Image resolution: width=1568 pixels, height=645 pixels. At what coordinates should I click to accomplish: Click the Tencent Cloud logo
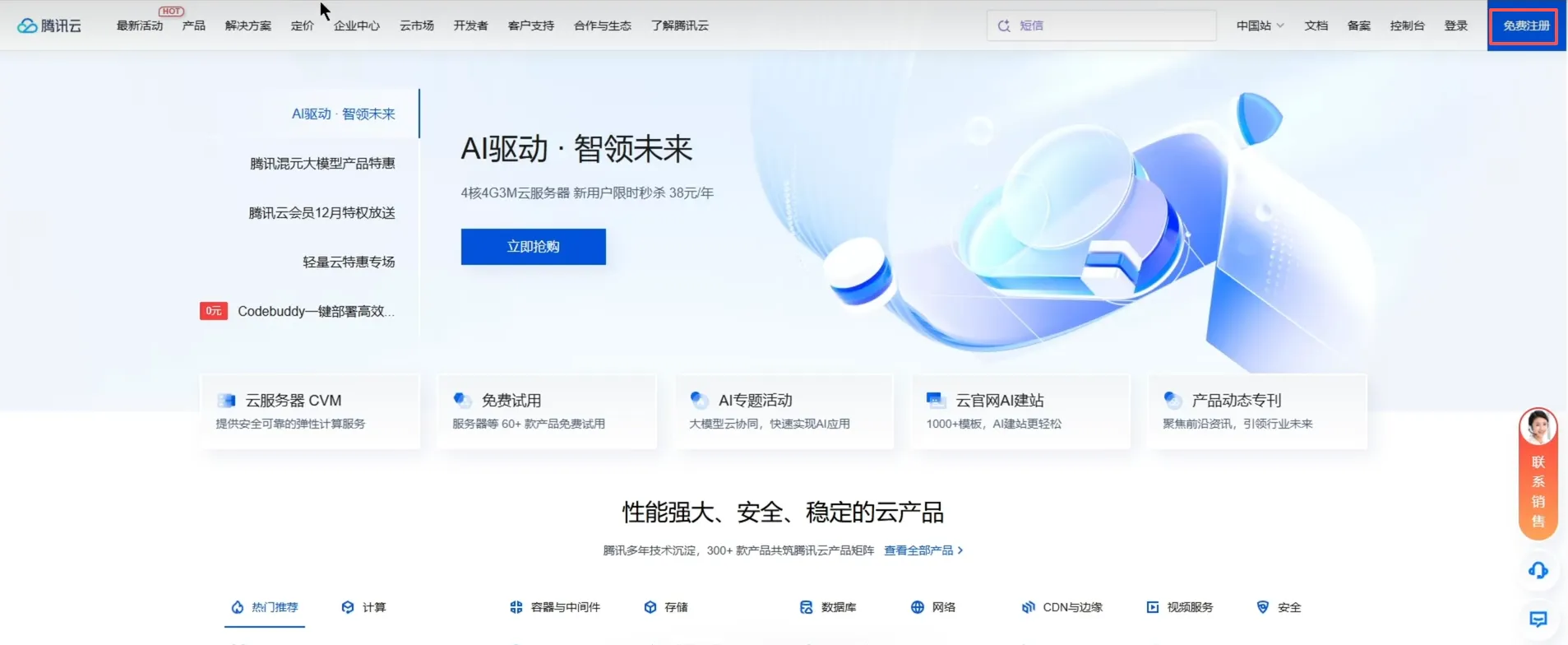[49, 26]
